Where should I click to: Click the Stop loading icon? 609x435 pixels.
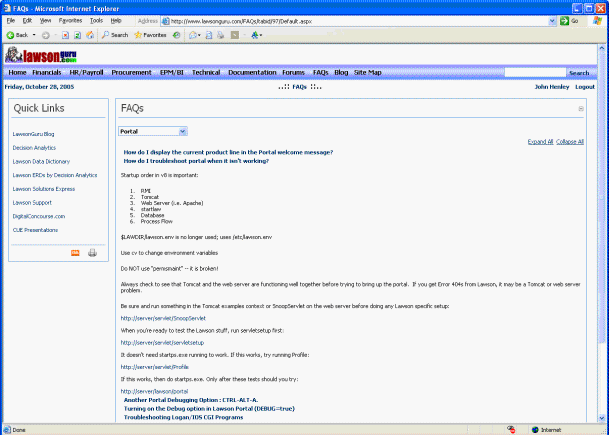click(x=65, y=35)
